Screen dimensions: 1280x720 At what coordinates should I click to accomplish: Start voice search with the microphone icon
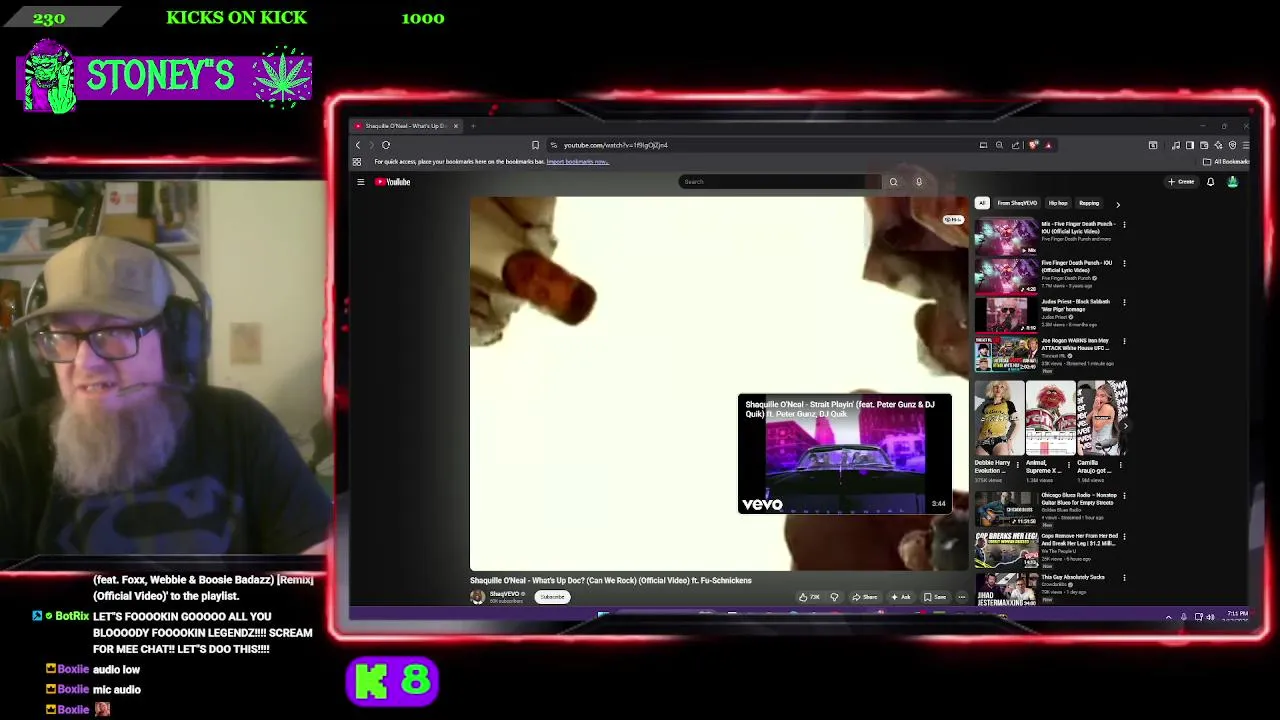[919, 182]
